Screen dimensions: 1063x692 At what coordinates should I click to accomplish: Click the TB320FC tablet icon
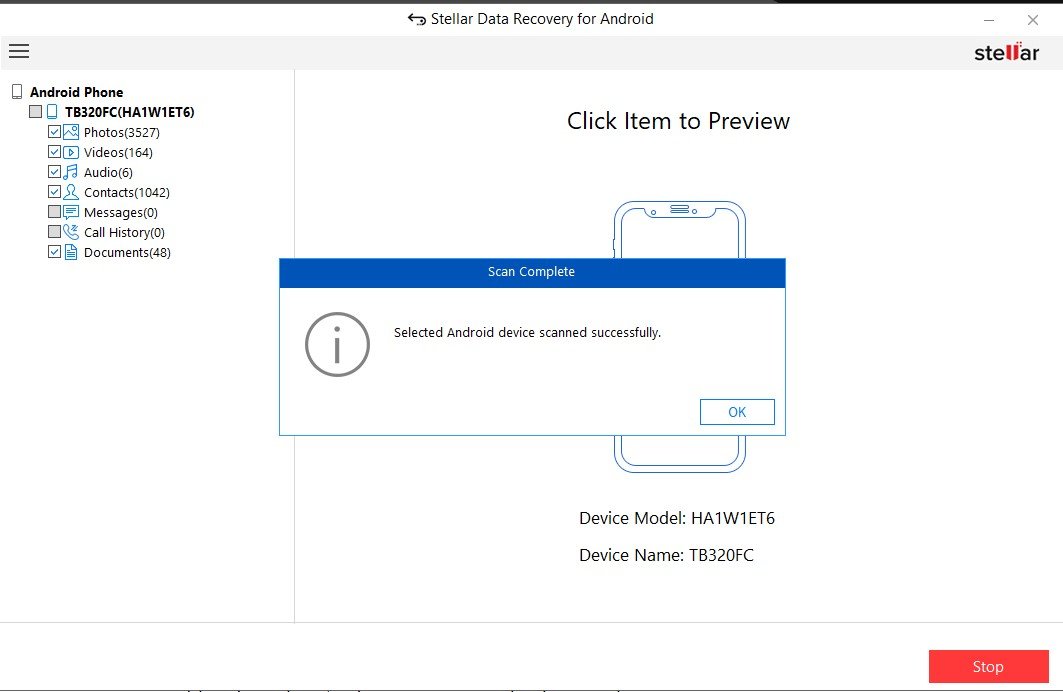[x=52, y=112]
